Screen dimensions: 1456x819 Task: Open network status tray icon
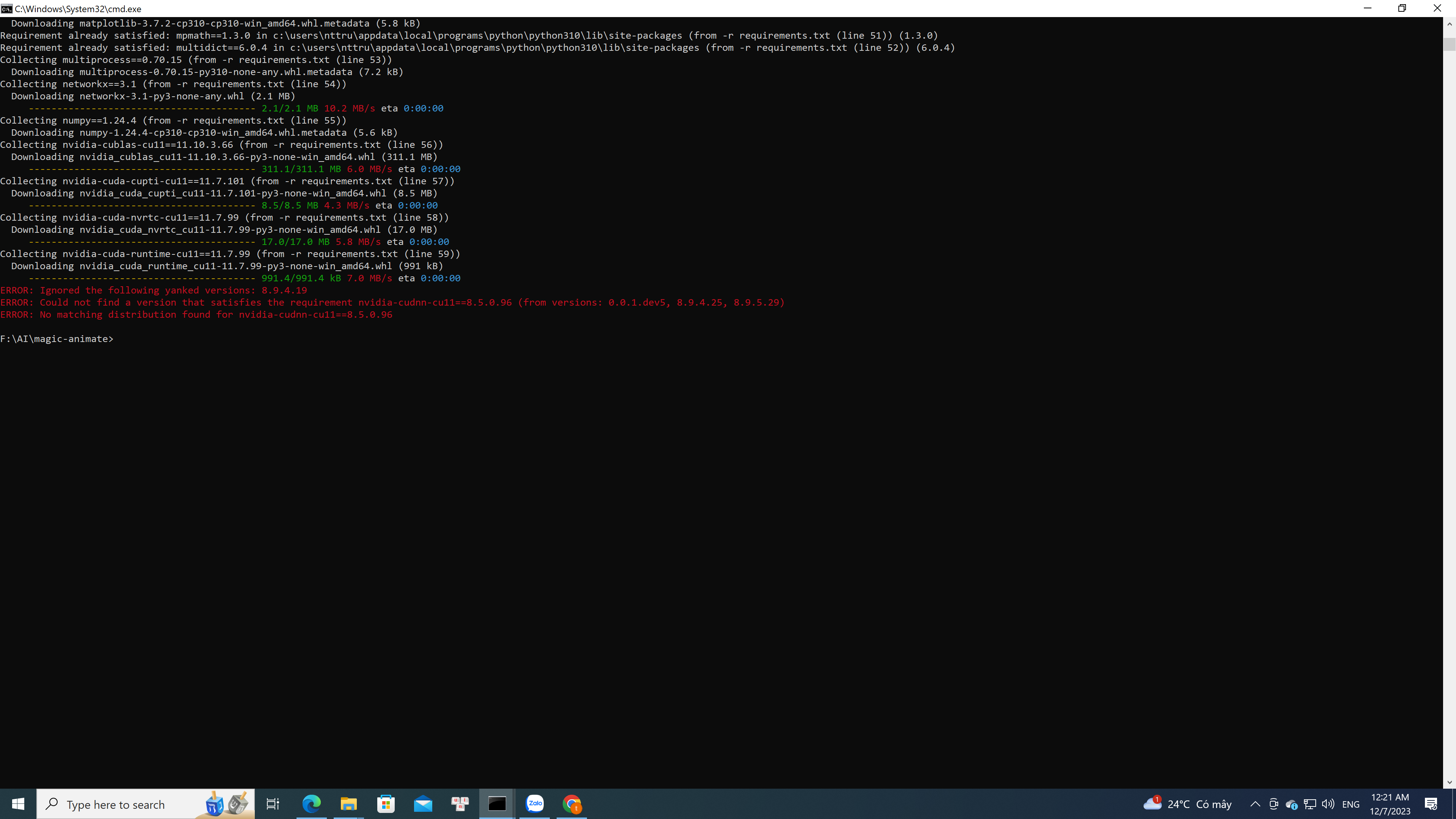pyautogui.click(x=1310, y=804)
